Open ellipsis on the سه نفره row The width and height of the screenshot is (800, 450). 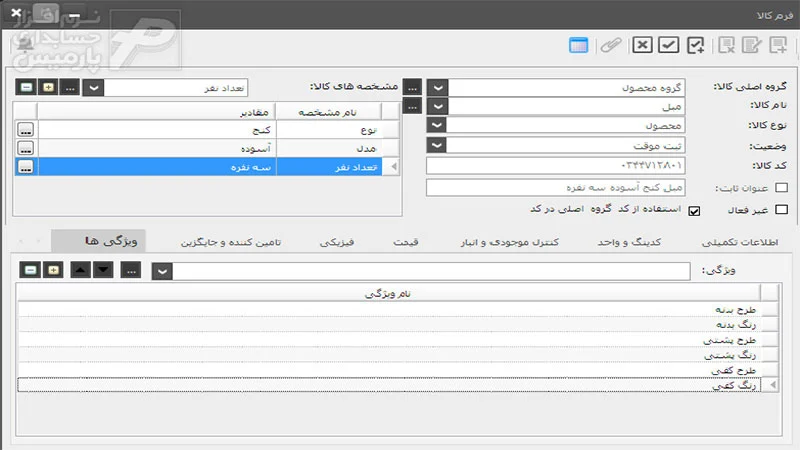click(x=26, y=166)
